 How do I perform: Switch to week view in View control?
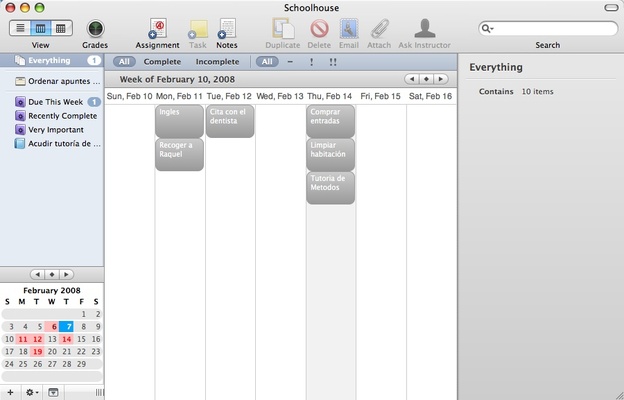[x=41, y=28]
